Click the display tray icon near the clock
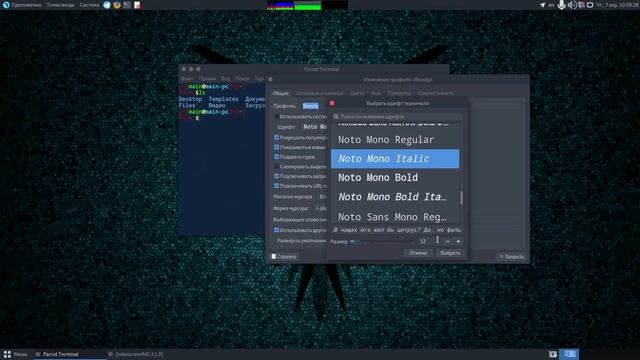 590,5
